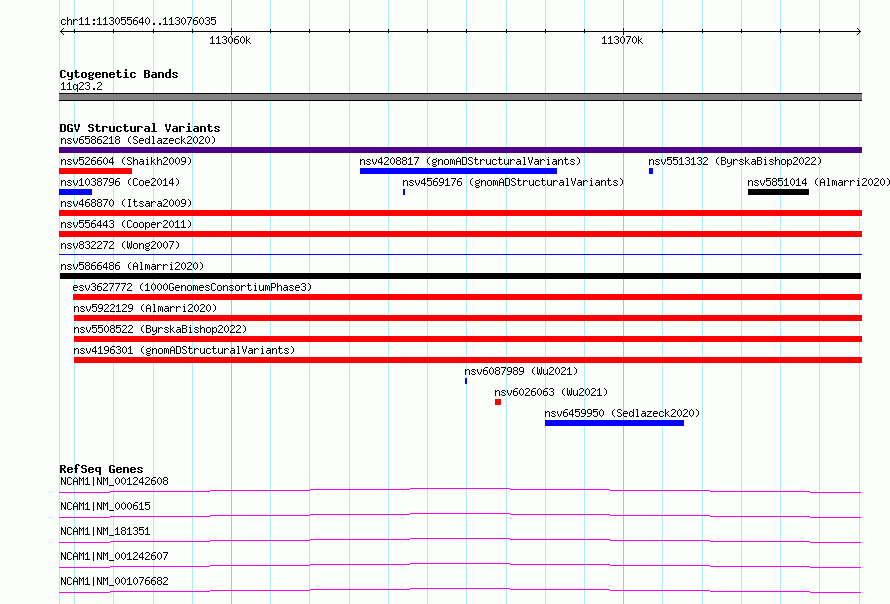Select NCAM1|NM_001242608 transcript label
890x604 pixels.
[114, 481]
